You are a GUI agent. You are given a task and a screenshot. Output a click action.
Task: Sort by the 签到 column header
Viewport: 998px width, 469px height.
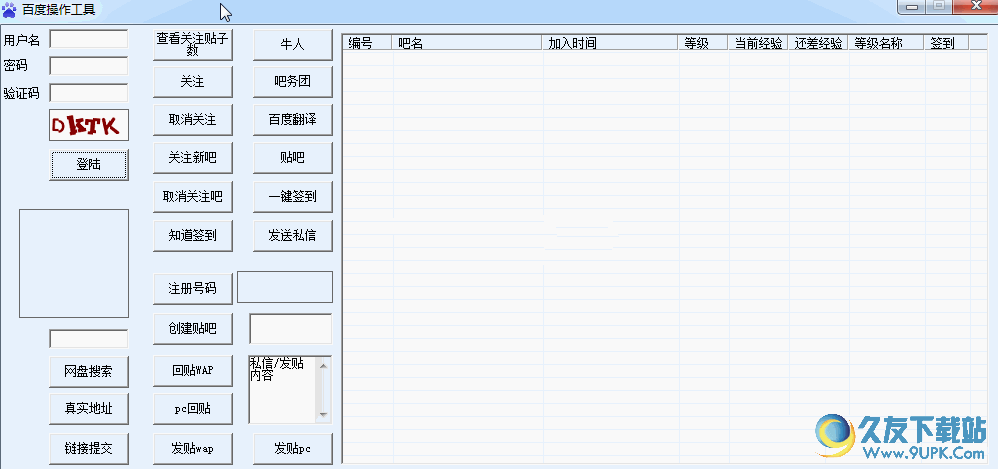click(x=946, y=43)
